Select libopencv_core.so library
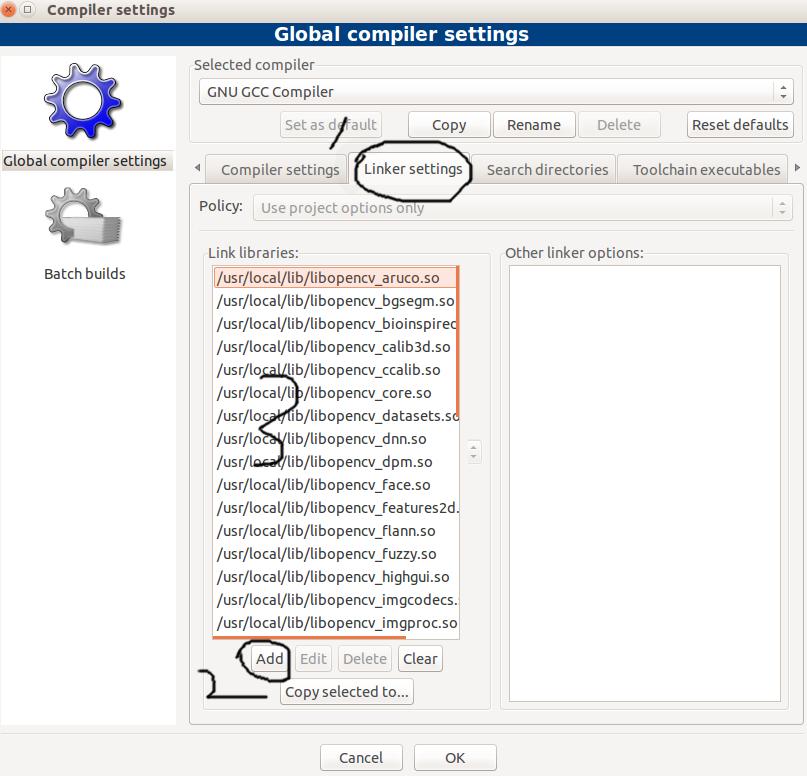The image size is (807, 776). click(336, 393)
